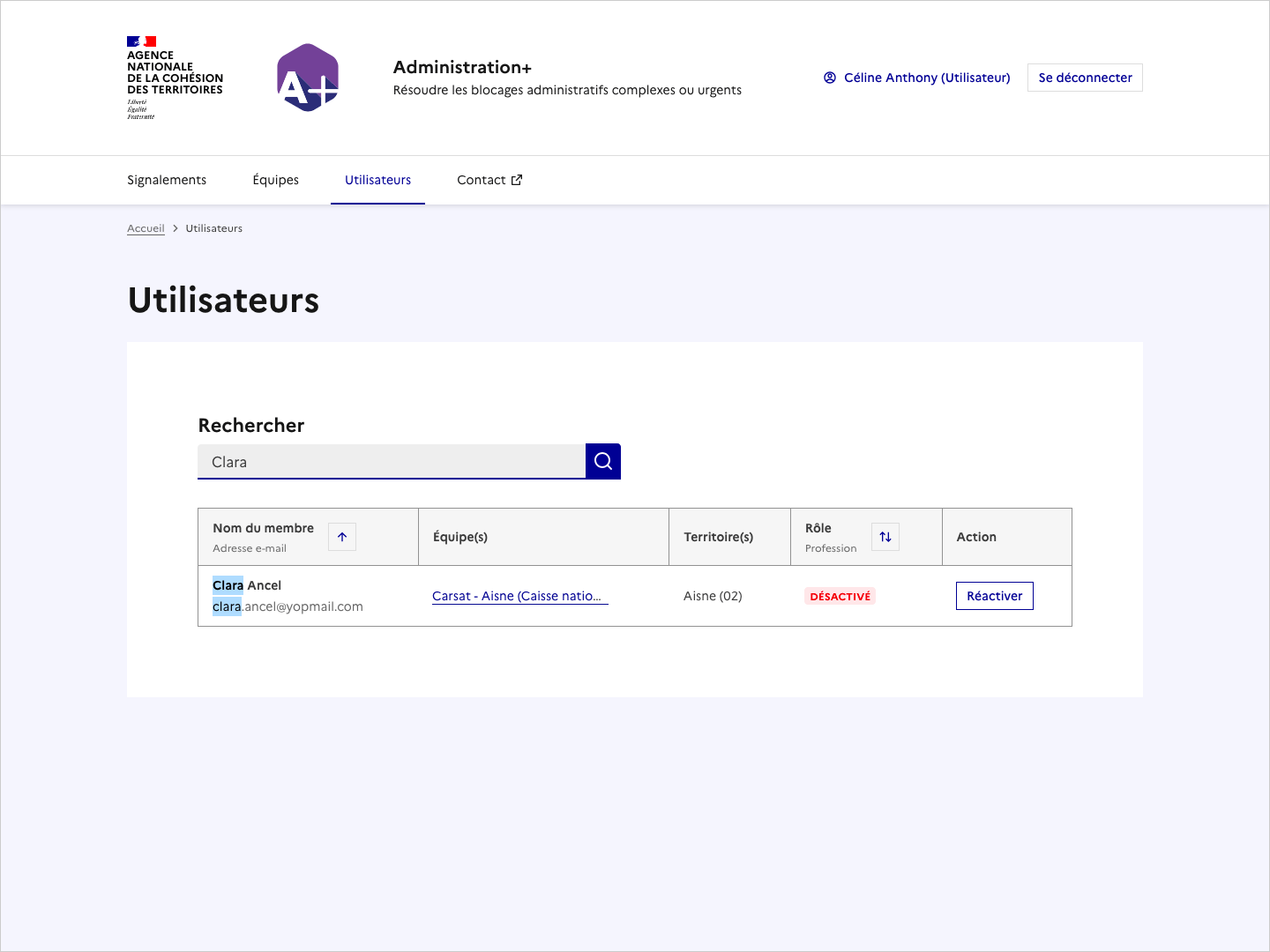Open the Contact page
This screenshot has height=952, width=1270.
tap(481, 180)
